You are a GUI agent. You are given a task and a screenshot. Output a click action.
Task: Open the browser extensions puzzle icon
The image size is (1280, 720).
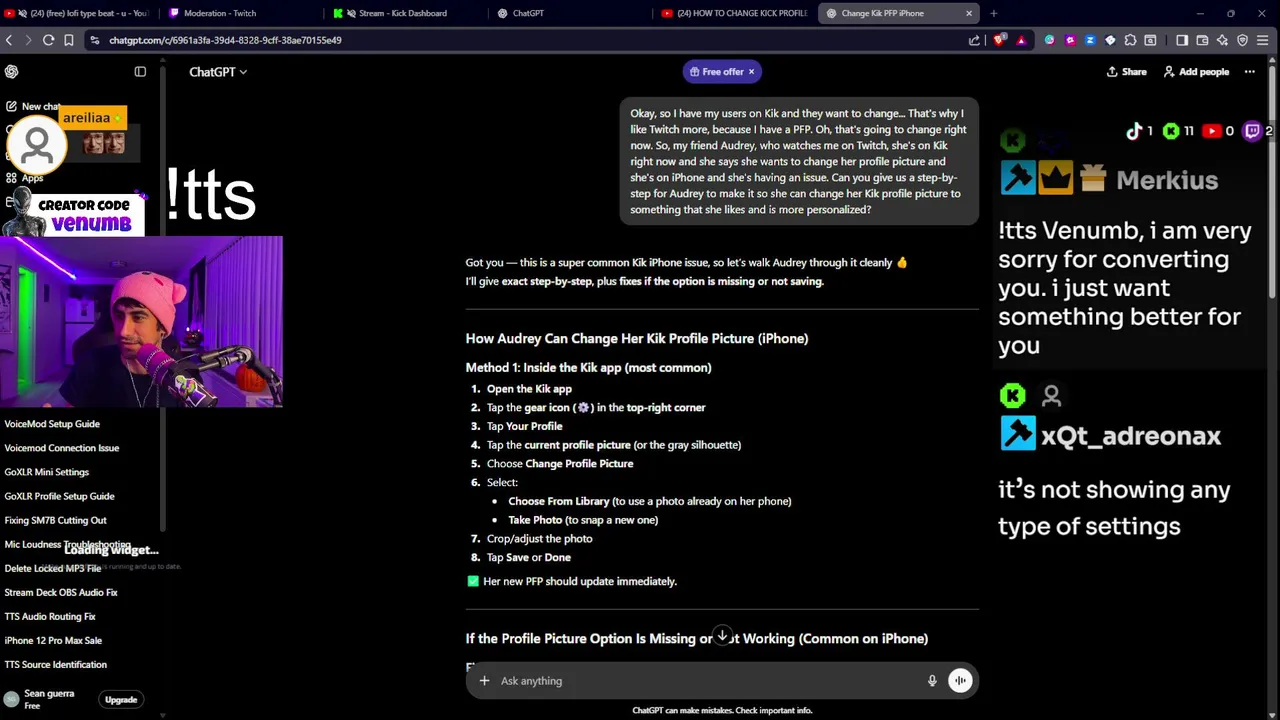click(x=1130, y=40)
